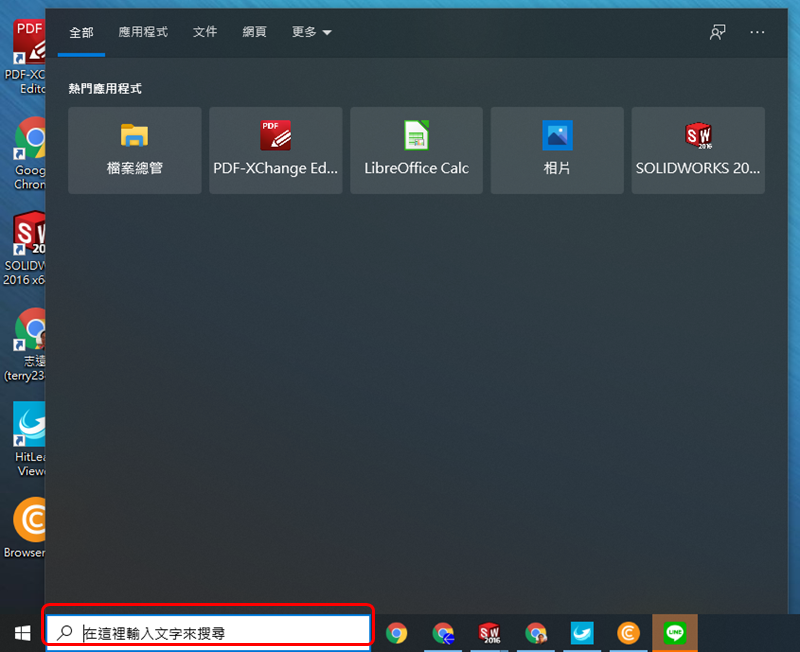Open orange C browser on taskbar

(628, 633)
